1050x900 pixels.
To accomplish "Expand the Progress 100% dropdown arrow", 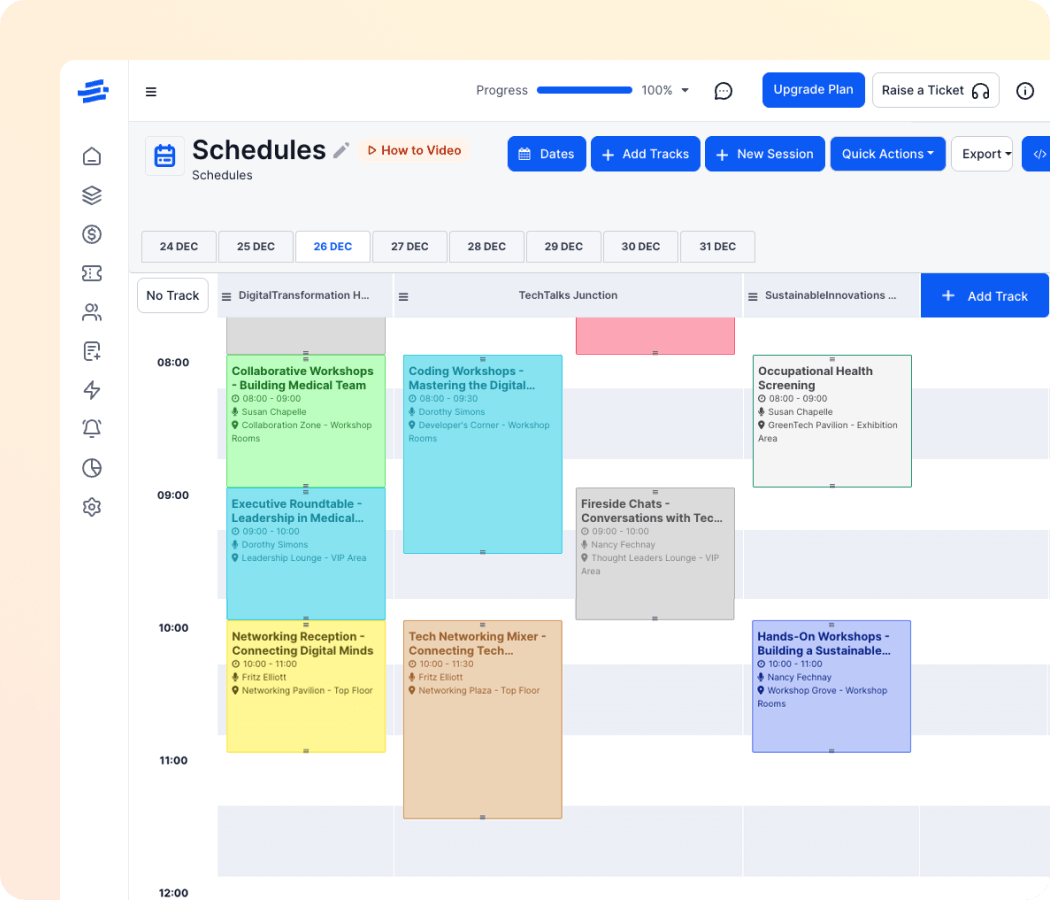I will coord(684,90).
